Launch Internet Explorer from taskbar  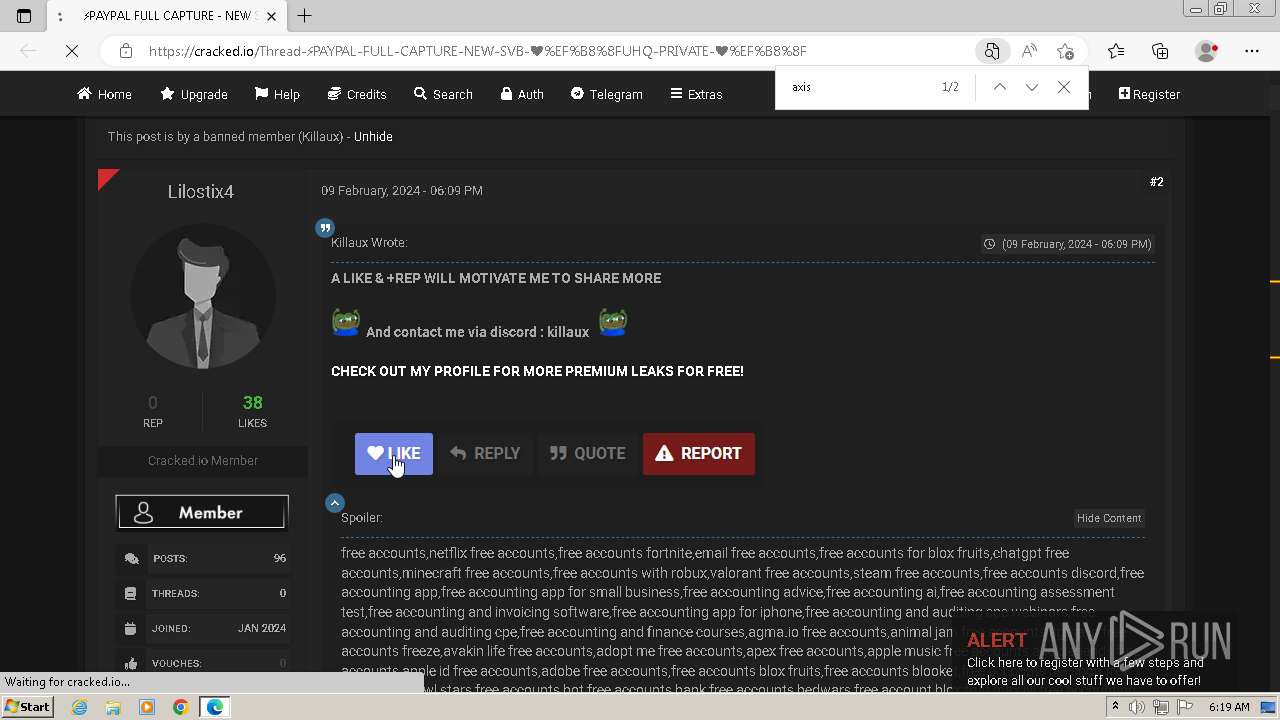(x=80, y=707)
